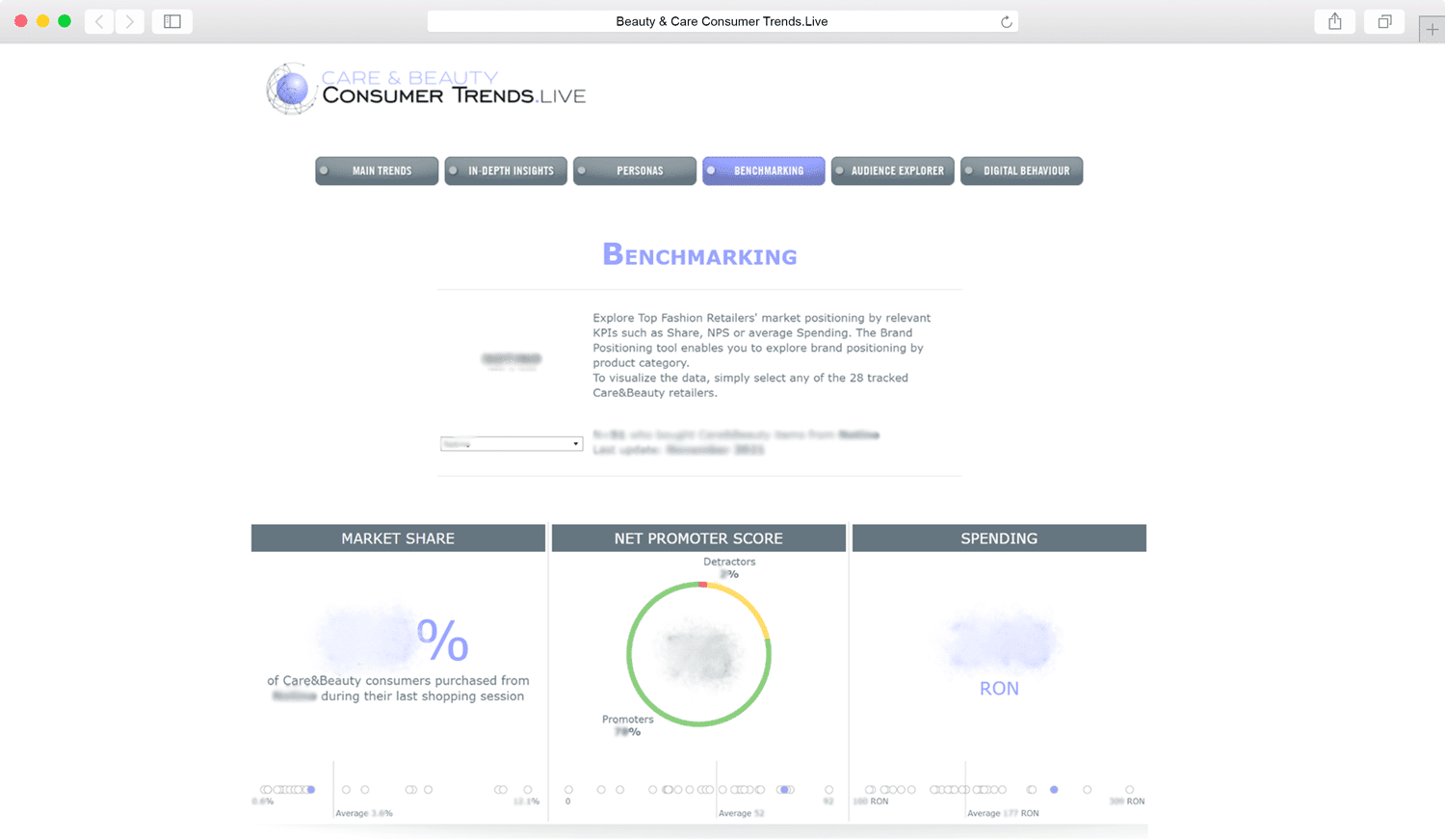Click the Benchmarking page heading
Viewport: 1445px width, 840px height.
coord(699,255)
